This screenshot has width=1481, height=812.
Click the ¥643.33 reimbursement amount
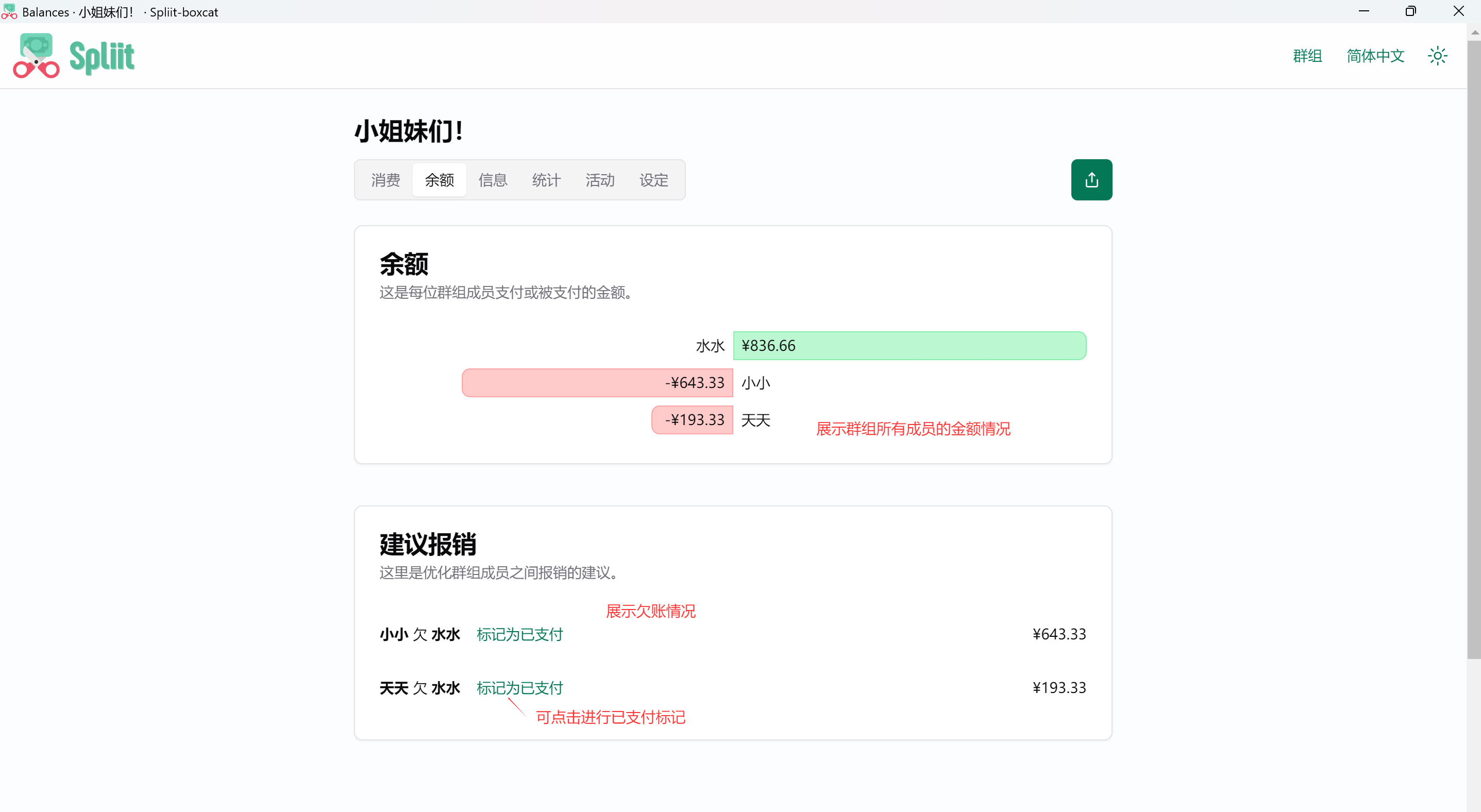(1059, 634)
